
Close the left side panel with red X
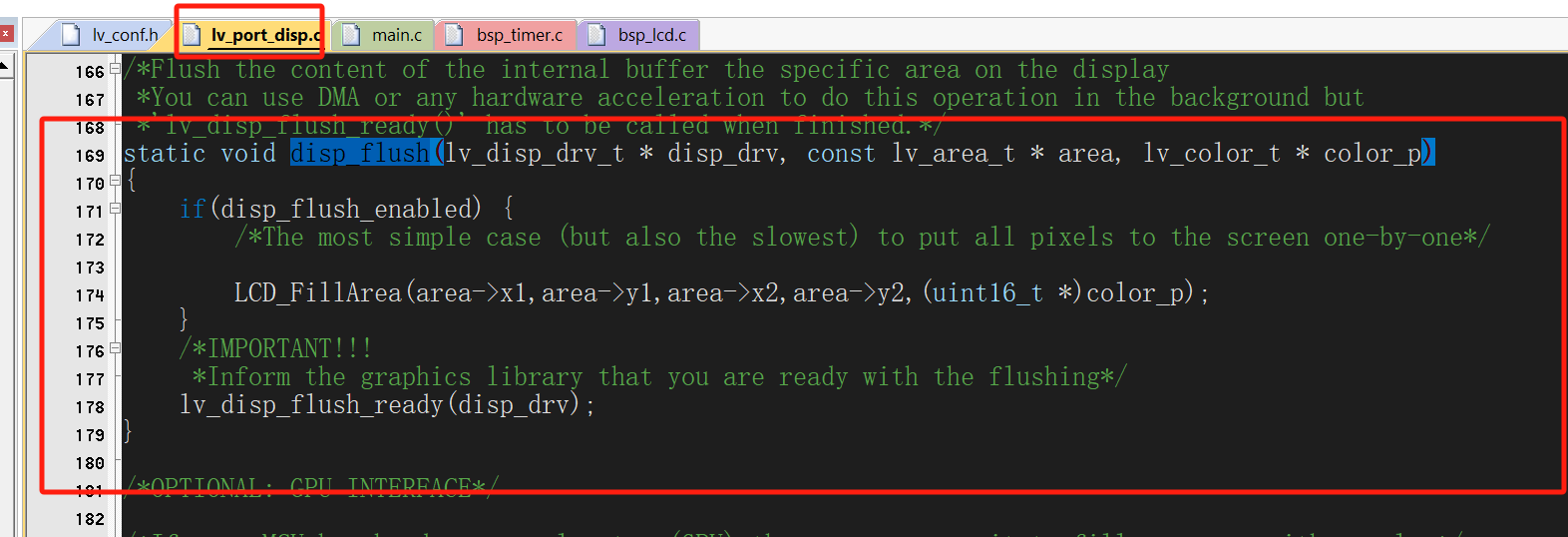5,33
